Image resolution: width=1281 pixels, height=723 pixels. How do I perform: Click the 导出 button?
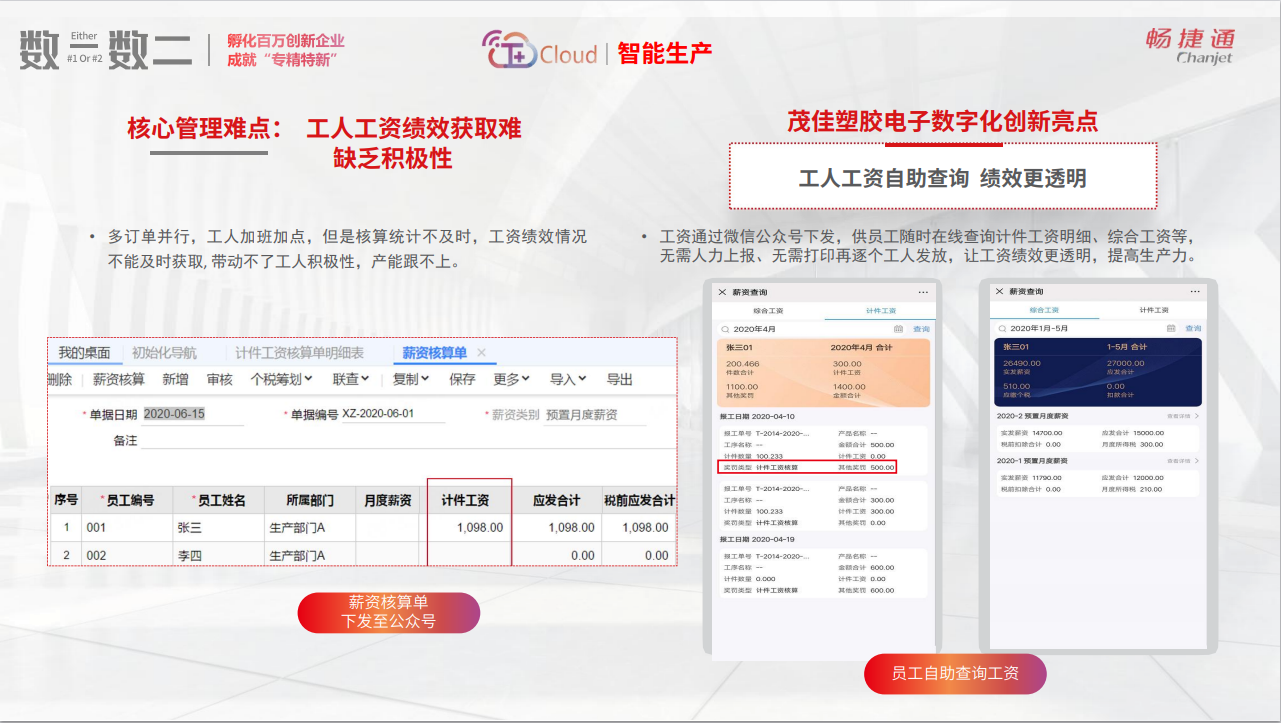coord(620,379)
